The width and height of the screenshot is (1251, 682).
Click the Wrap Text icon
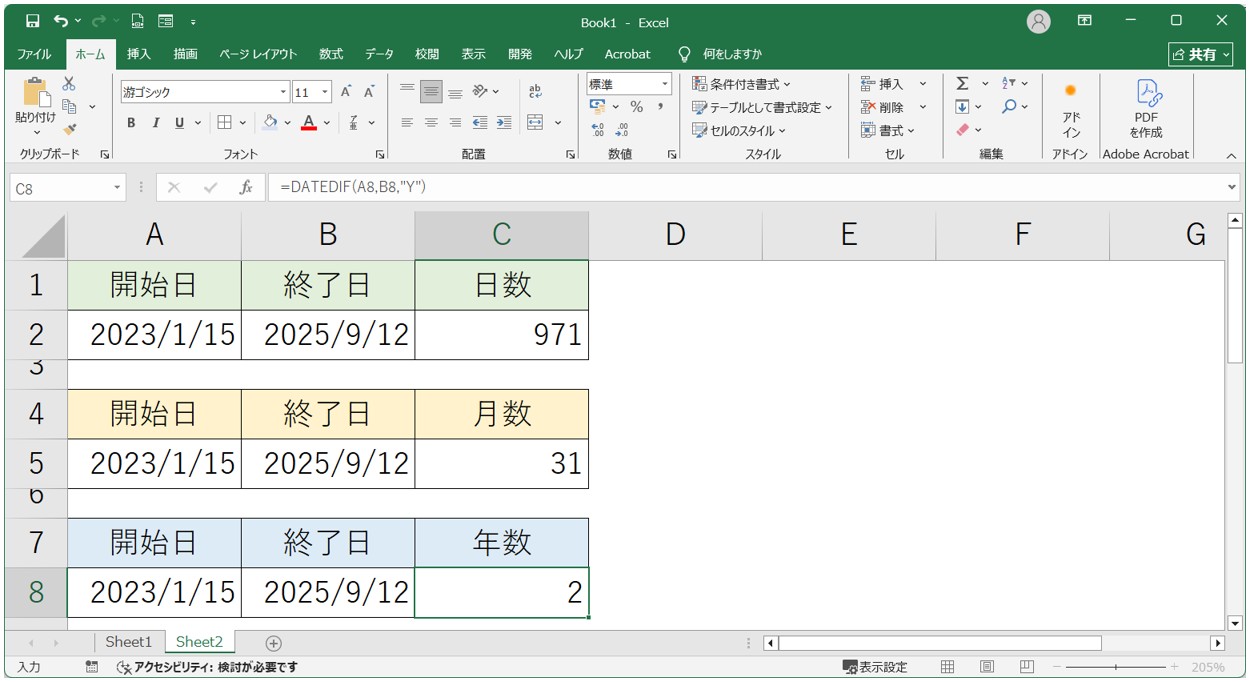535,92
